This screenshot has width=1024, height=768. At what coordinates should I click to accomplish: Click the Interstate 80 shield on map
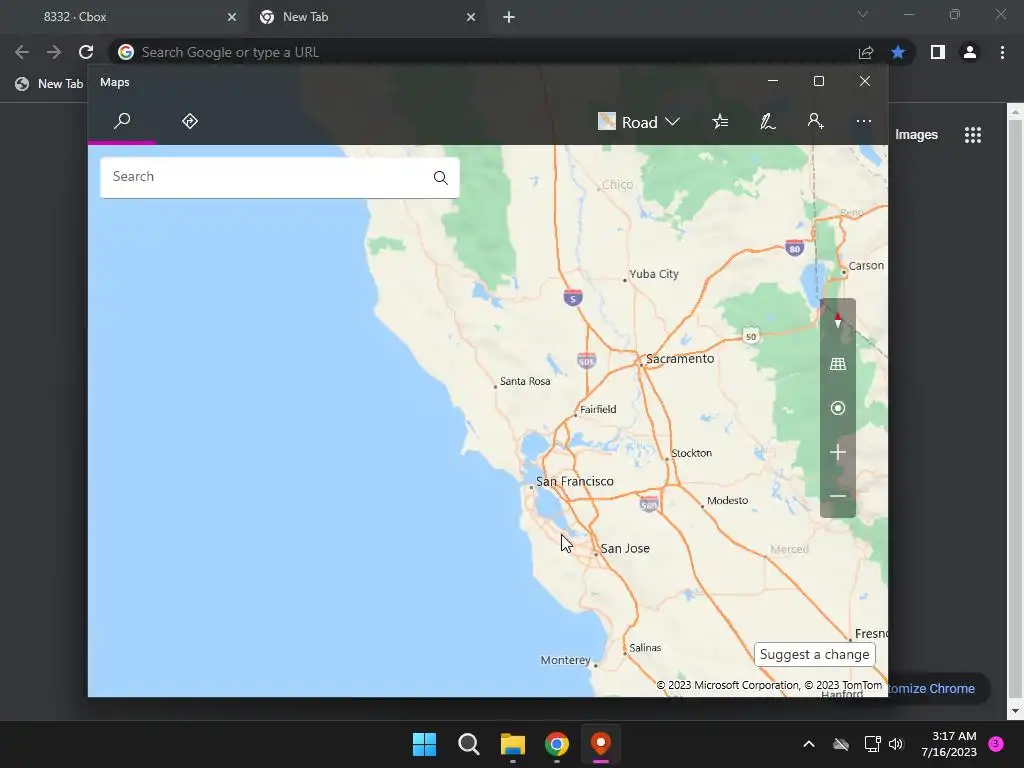point(794,248)
